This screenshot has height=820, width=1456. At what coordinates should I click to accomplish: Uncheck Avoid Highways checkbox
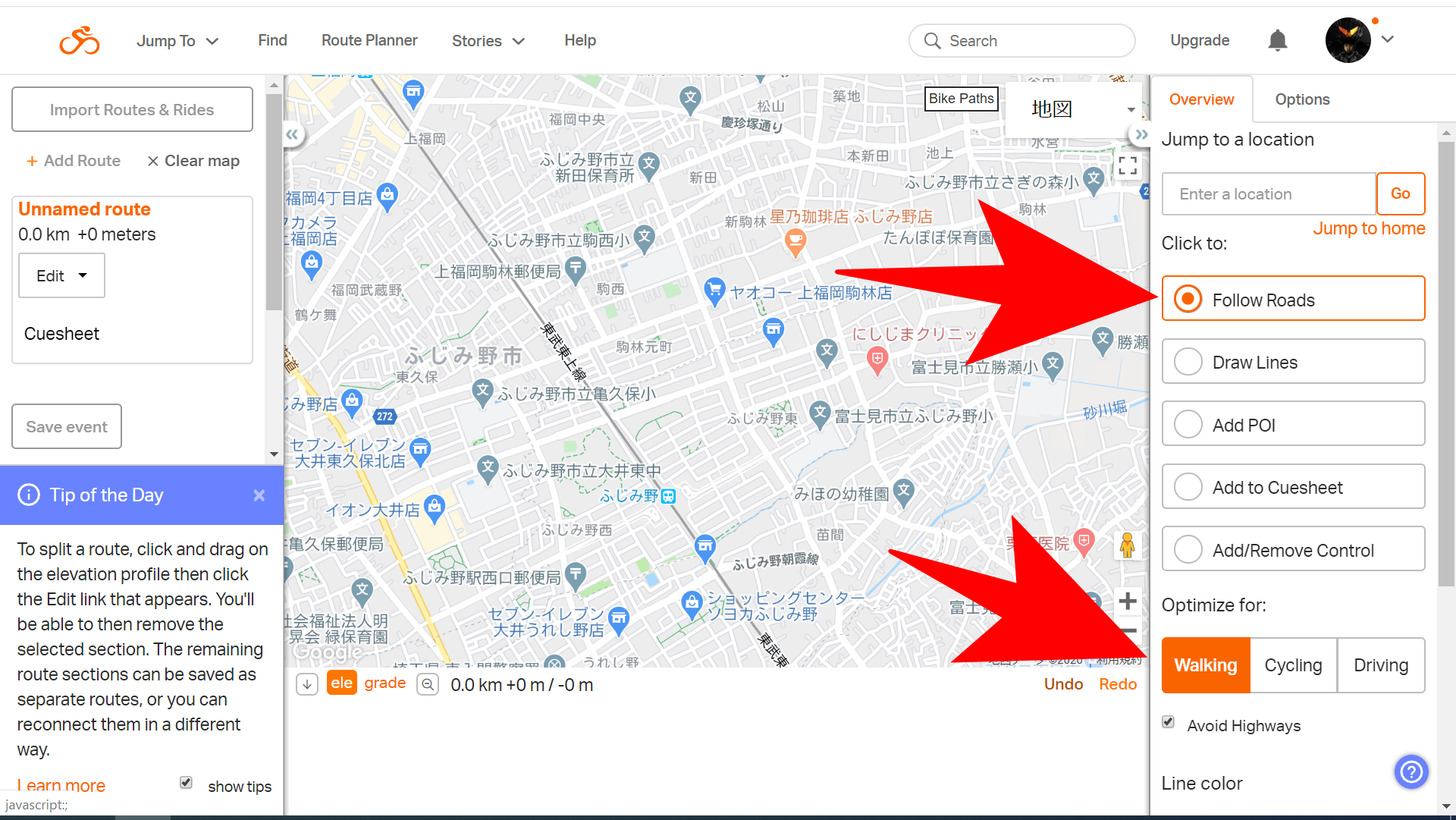click(x=1168, y=721)
